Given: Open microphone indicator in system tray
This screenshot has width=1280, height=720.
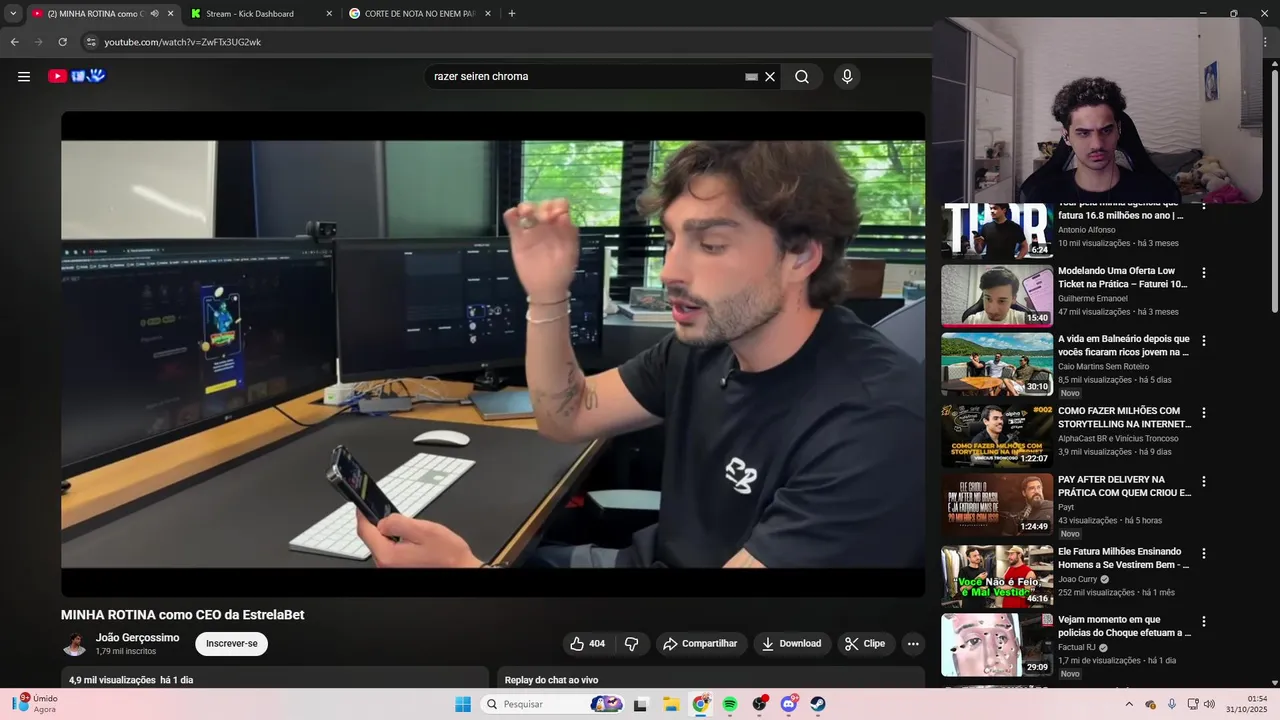Looking at the screenshot, I should pyautogui.click(x=1172, y=704).
